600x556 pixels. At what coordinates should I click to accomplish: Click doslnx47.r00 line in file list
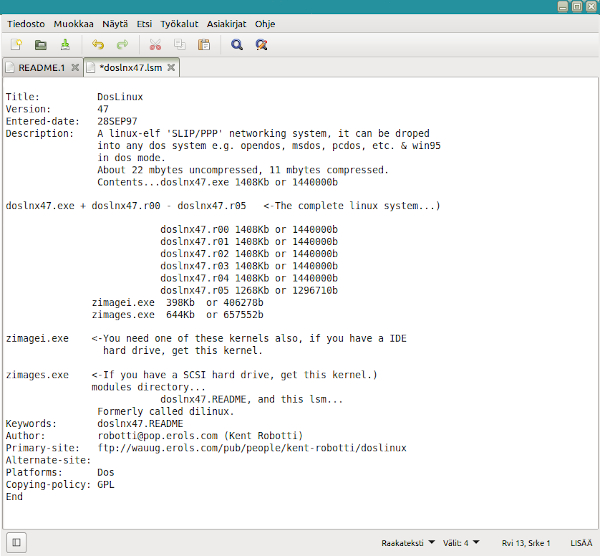click(x=249, y=230)
